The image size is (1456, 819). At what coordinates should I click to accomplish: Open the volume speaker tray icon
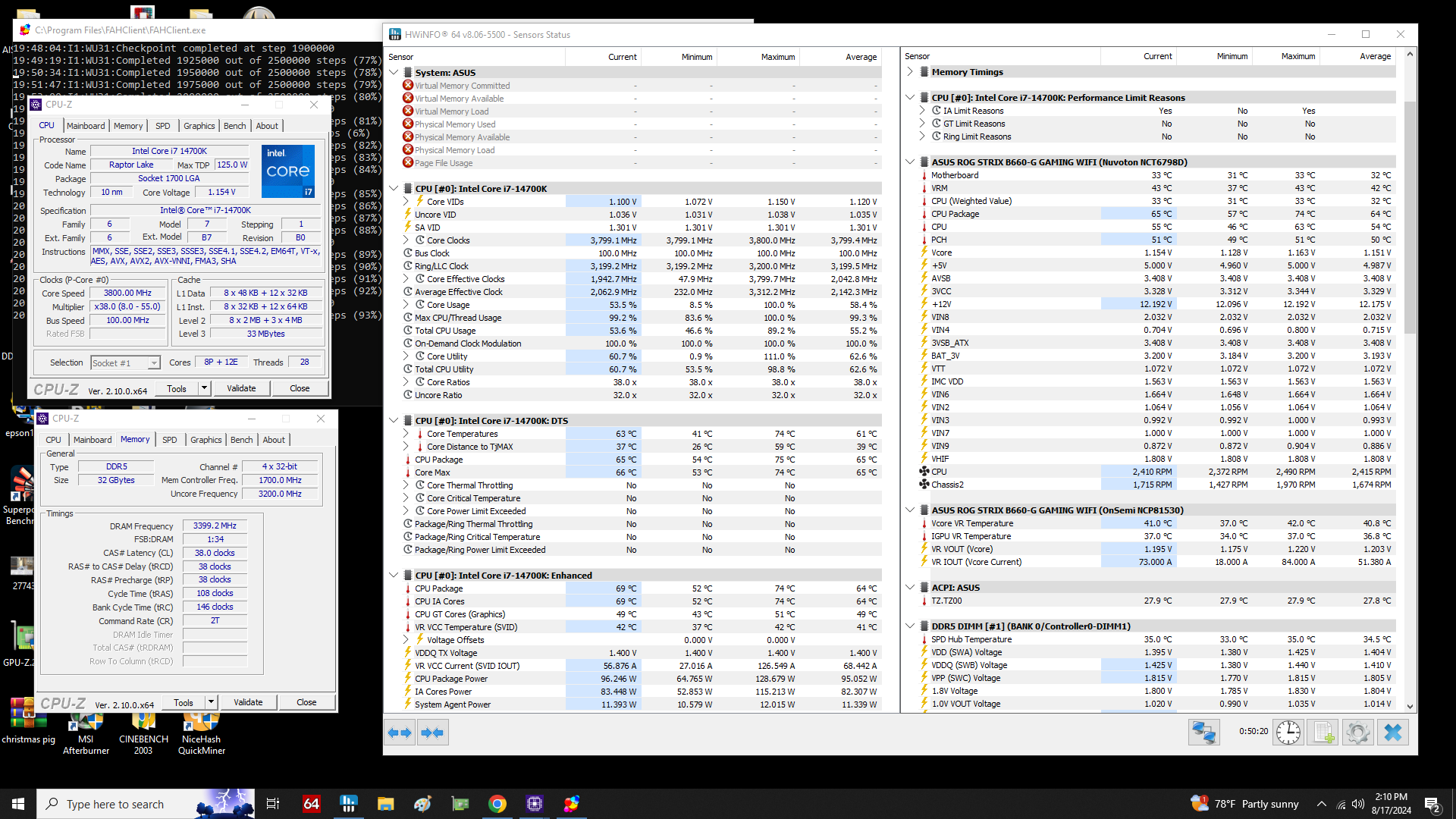click(x=1358, y=804)
